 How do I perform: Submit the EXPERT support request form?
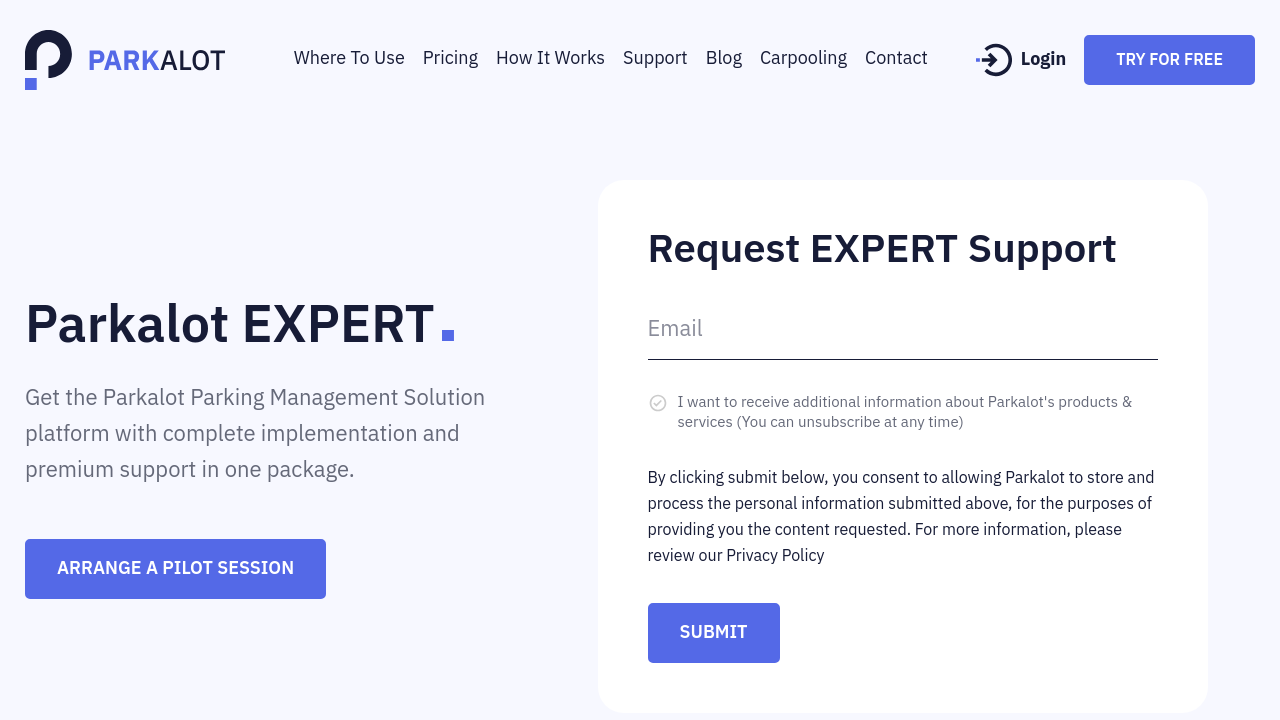point(713,632)
